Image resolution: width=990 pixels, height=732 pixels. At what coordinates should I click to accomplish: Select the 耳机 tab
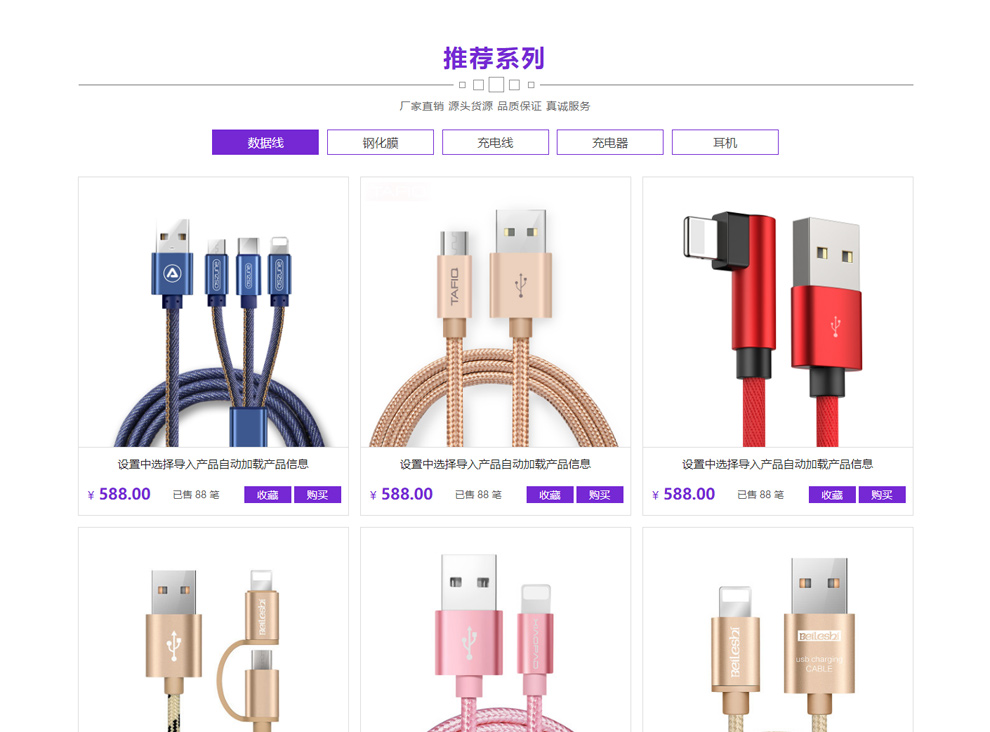tap(725, 142)
